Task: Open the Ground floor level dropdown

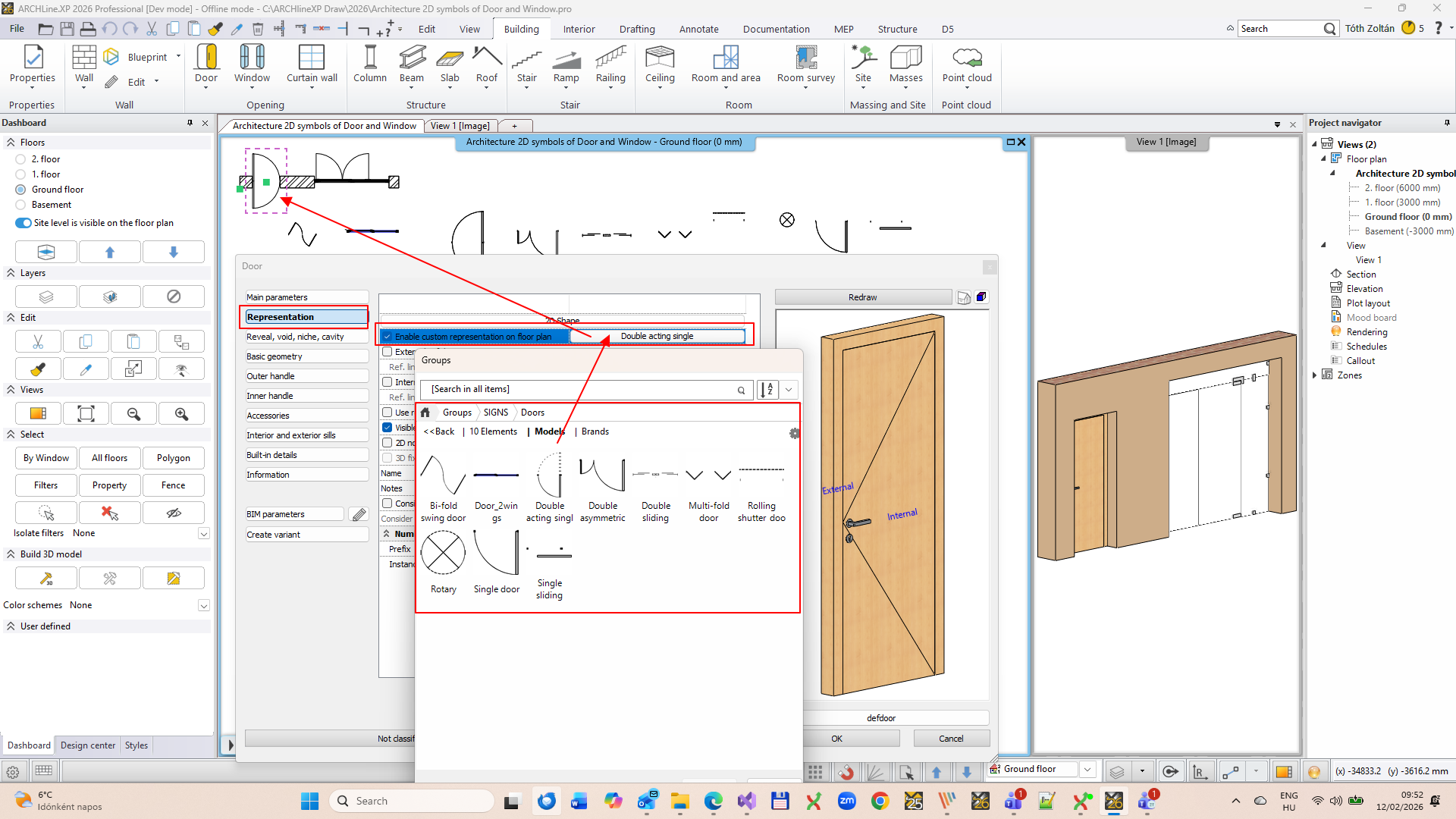Action: [x=1087, y=770]
